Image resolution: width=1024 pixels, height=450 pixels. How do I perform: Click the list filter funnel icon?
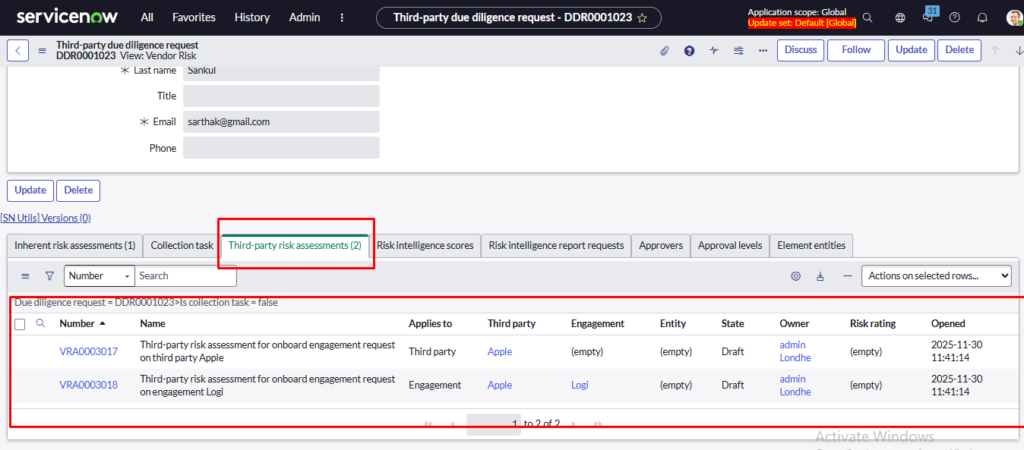(49, 276)
